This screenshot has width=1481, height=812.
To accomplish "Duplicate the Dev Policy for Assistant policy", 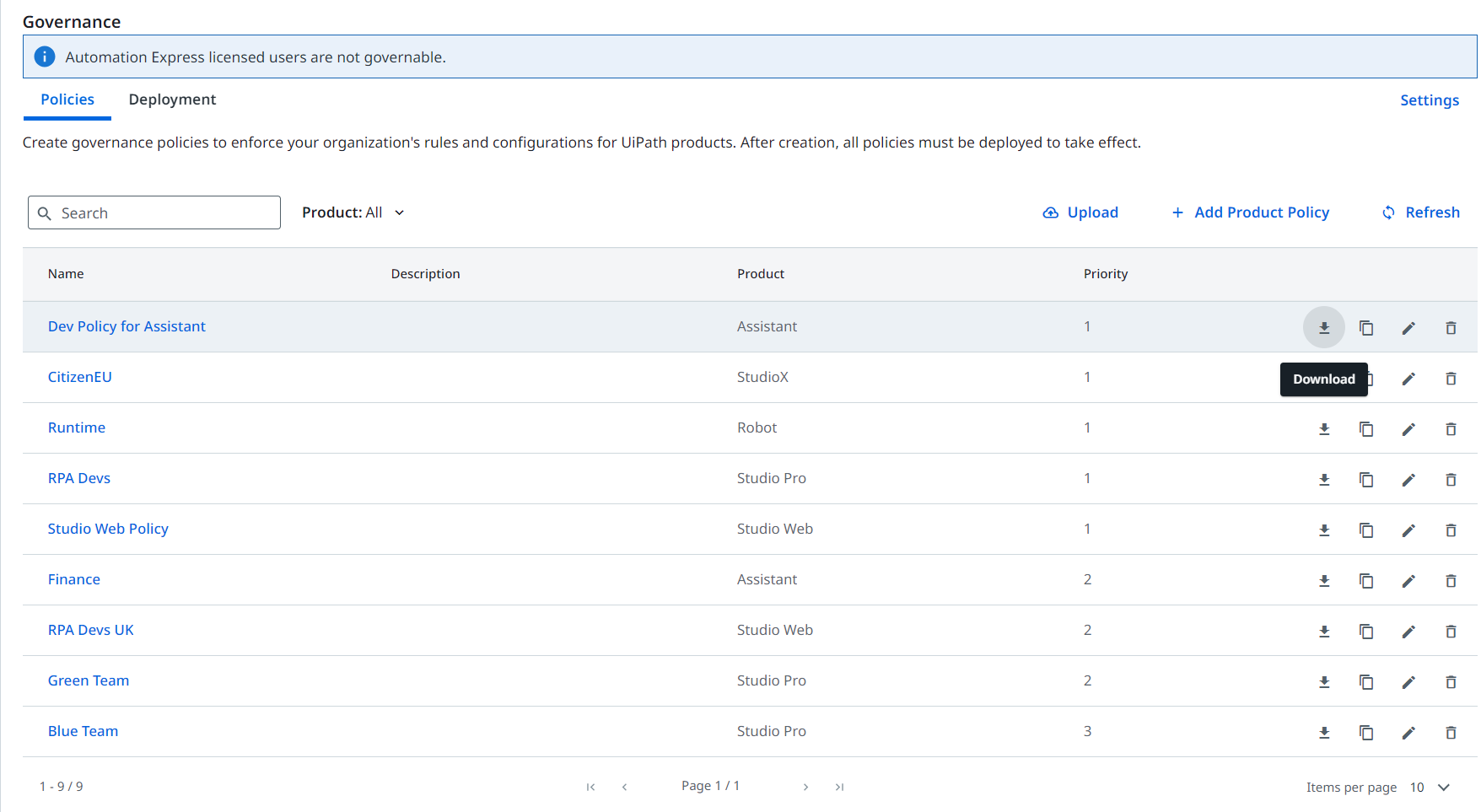I will [1366, 327].
